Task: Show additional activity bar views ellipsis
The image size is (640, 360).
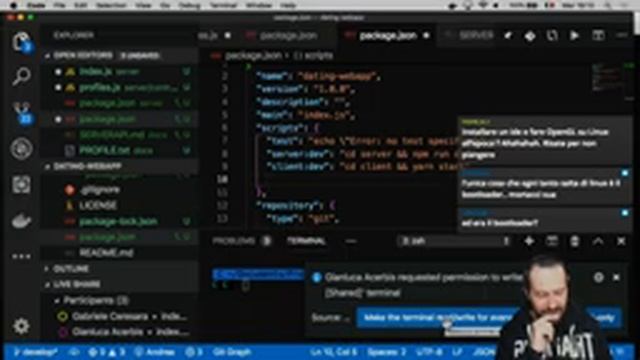Action: pos(21,256)
